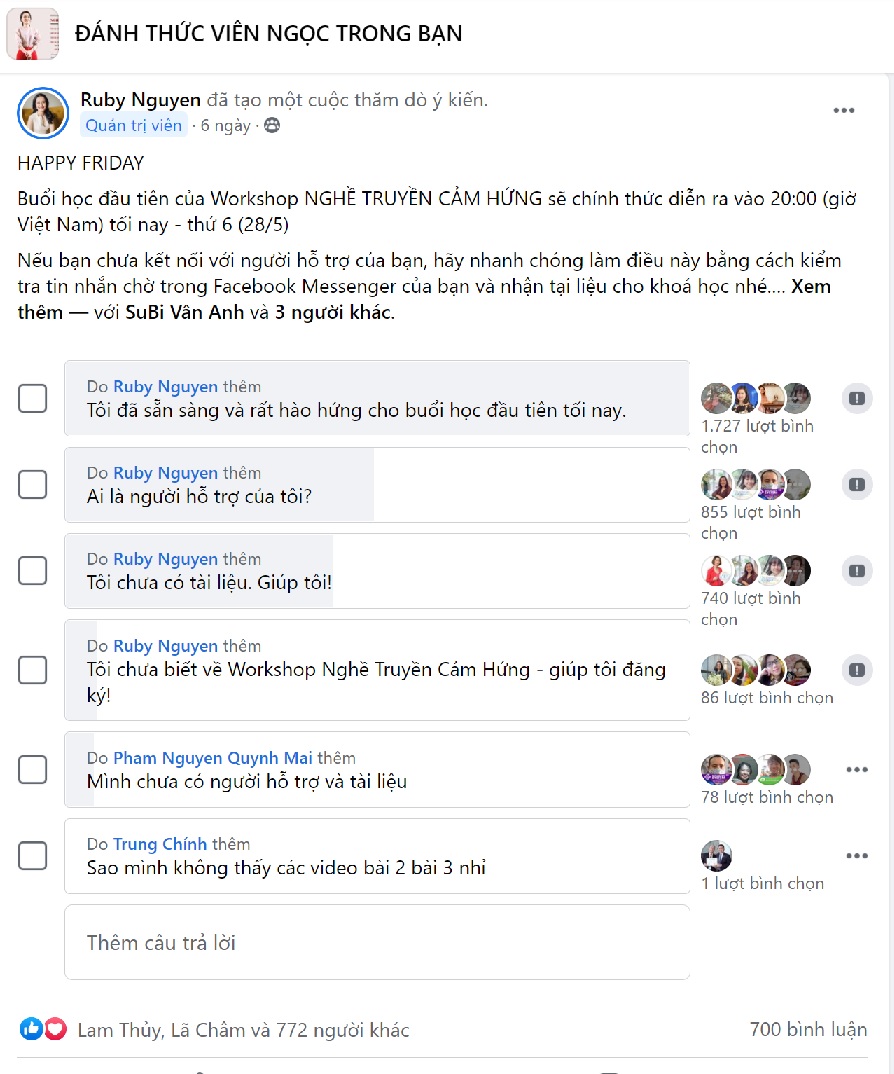The image size is (894, 1074).
Task: Open options menu for Trung Chính's answer
Action: [x=857, y=856]
